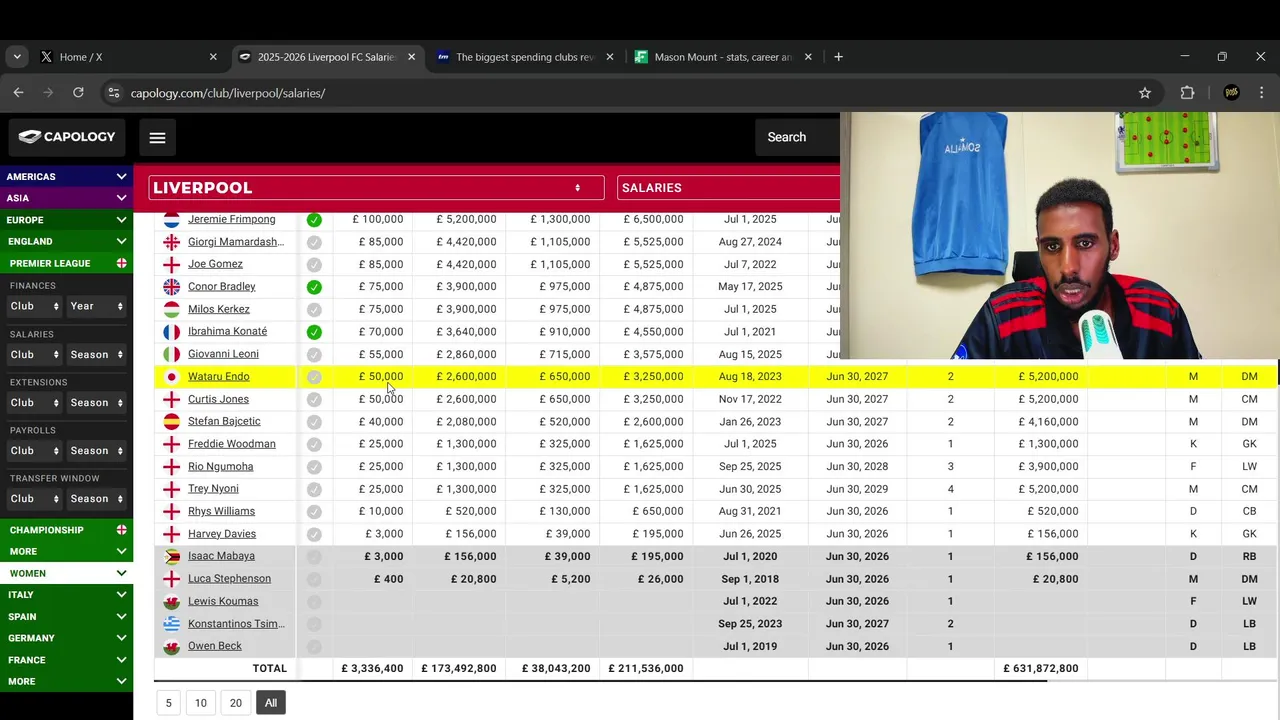Toggle the green verified check for Conor Bradley
This screenshot has width=1280, height=720.
(x=314, y=287)
